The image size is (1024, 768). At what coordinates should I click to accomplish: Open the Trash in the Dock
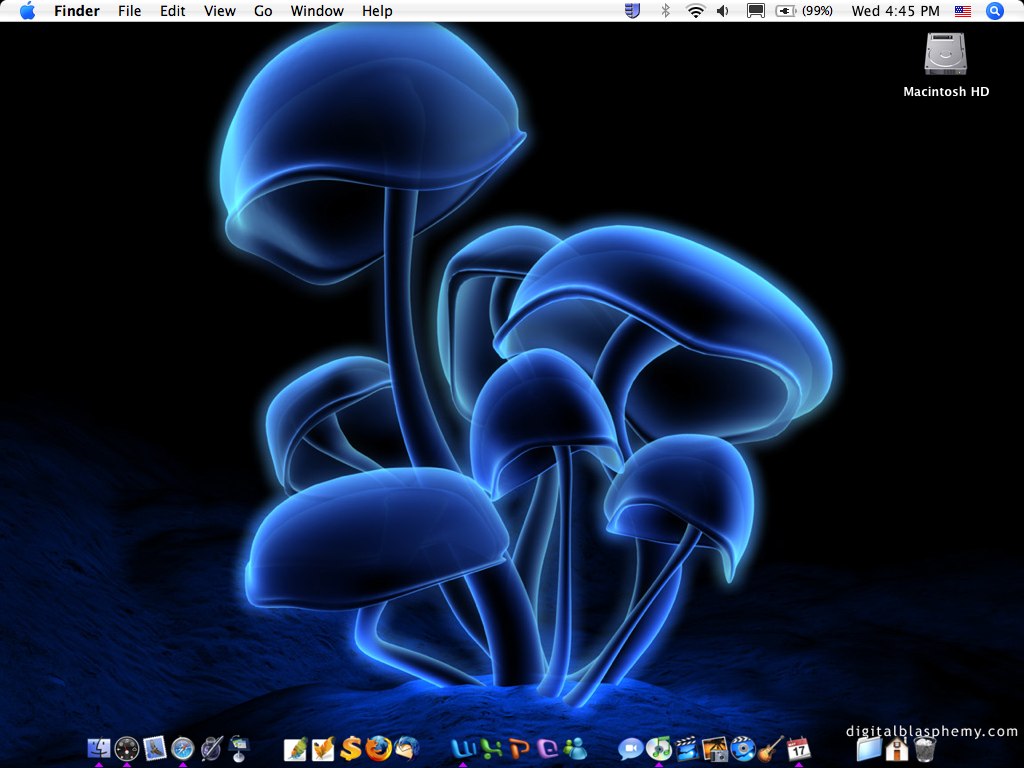924,748
